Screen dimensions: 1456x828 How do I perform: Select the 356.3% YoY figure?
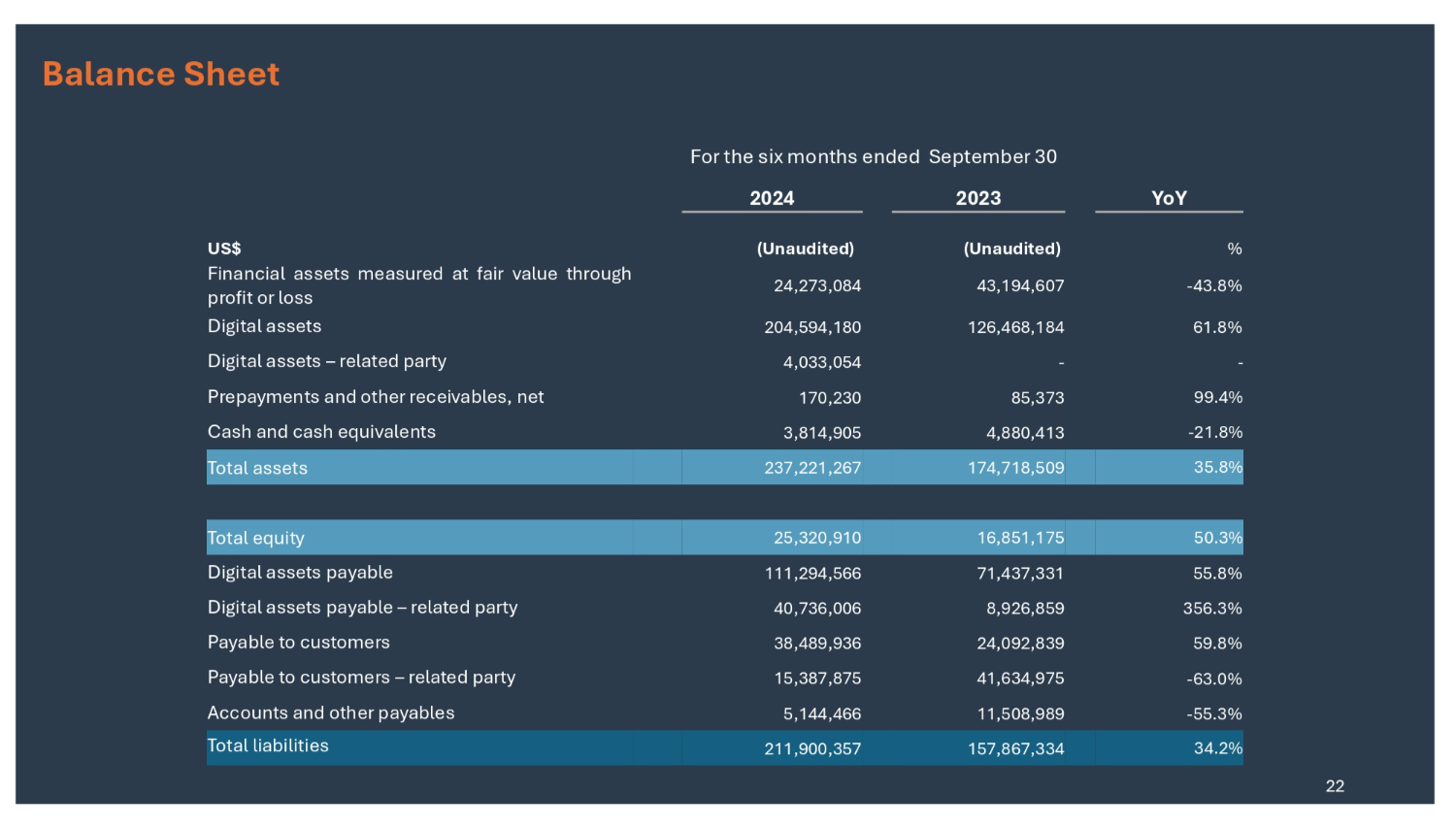tap(1212, 609)
